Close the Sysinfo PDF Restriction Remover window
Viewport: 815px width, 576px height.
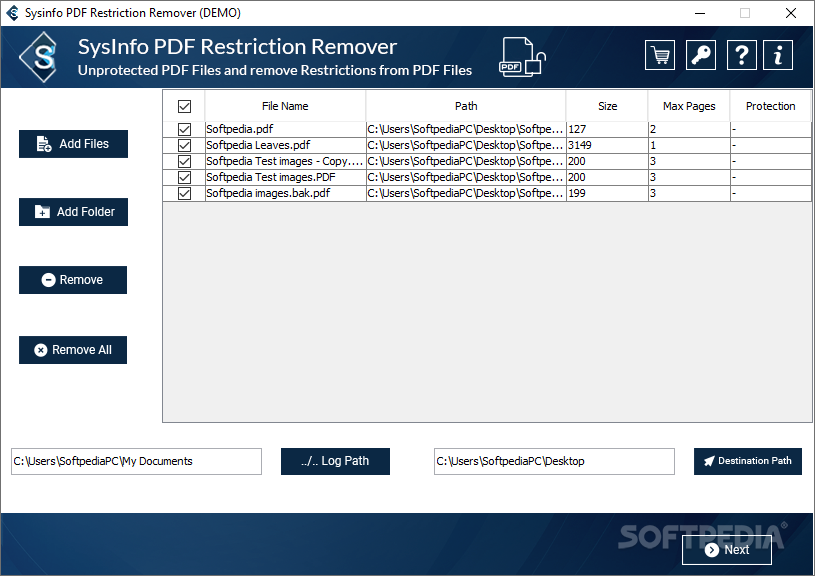[x=791, y=13]
